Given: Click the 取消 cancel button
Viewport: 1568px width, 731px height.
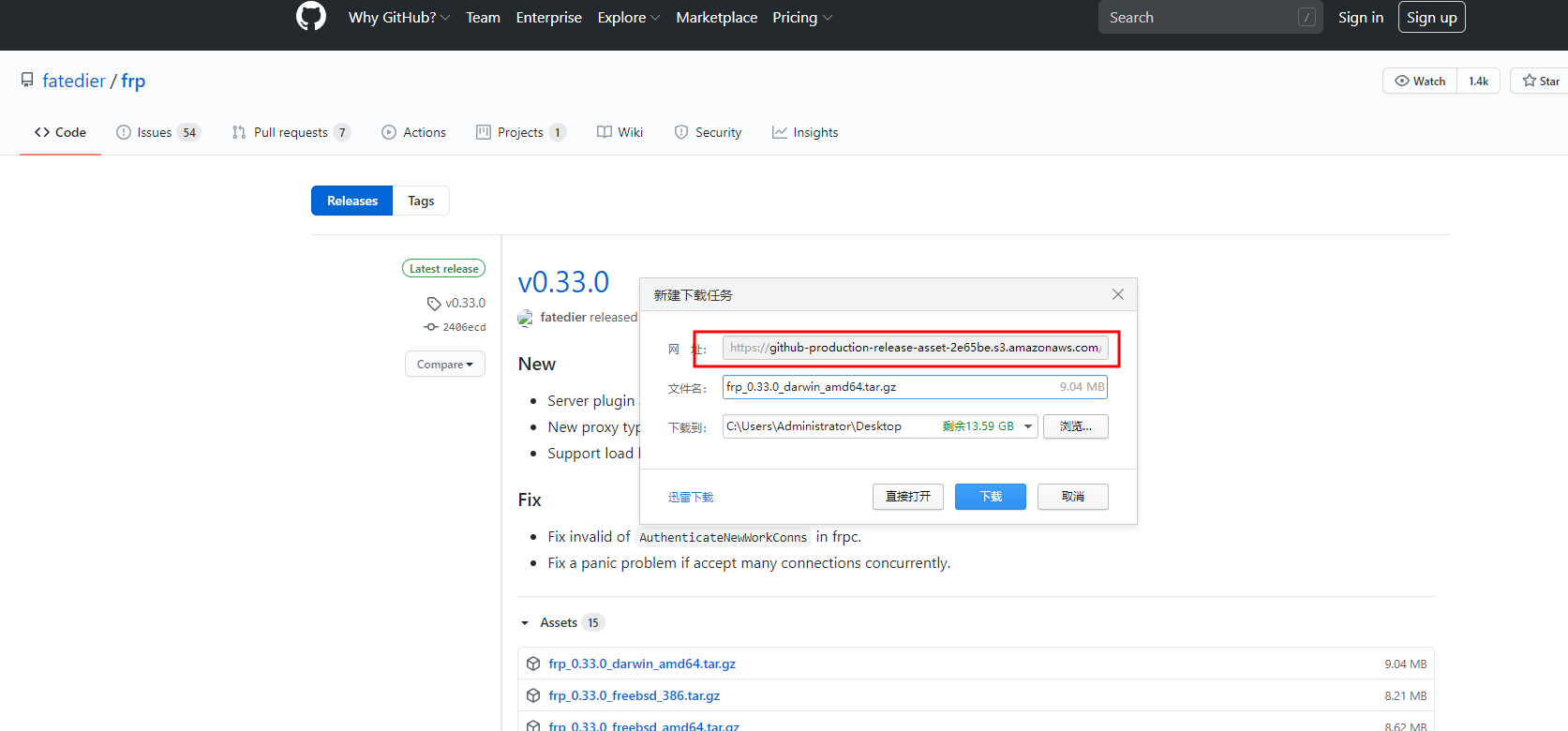Looking at the screenshot, I should (x=1072, y=497).
